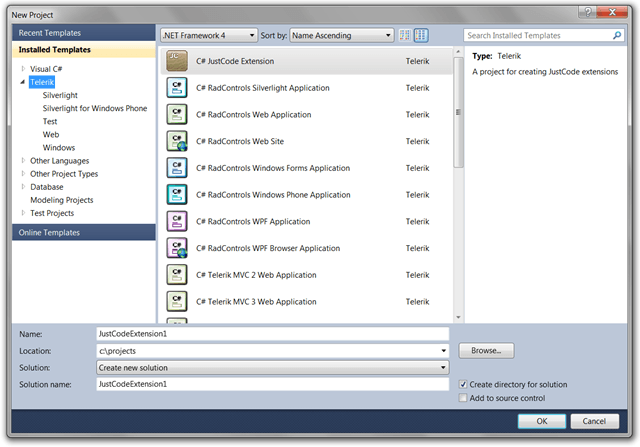The width and height of the screenshot is (640, 447).
Task: Open the Online Templates section
Action: (x=84, y=232)
